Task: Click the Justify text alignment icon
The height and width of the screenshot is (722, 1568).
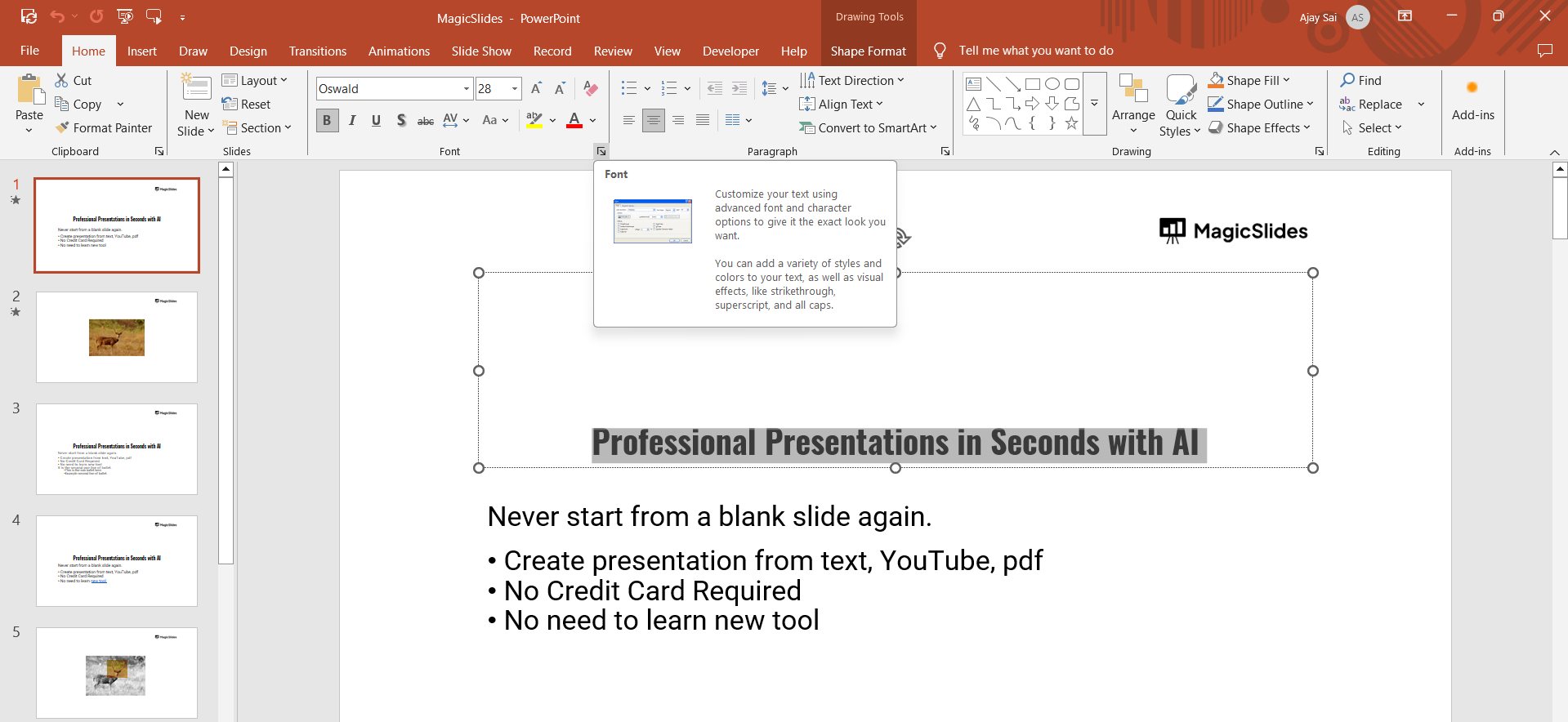Action: [703, 120]
